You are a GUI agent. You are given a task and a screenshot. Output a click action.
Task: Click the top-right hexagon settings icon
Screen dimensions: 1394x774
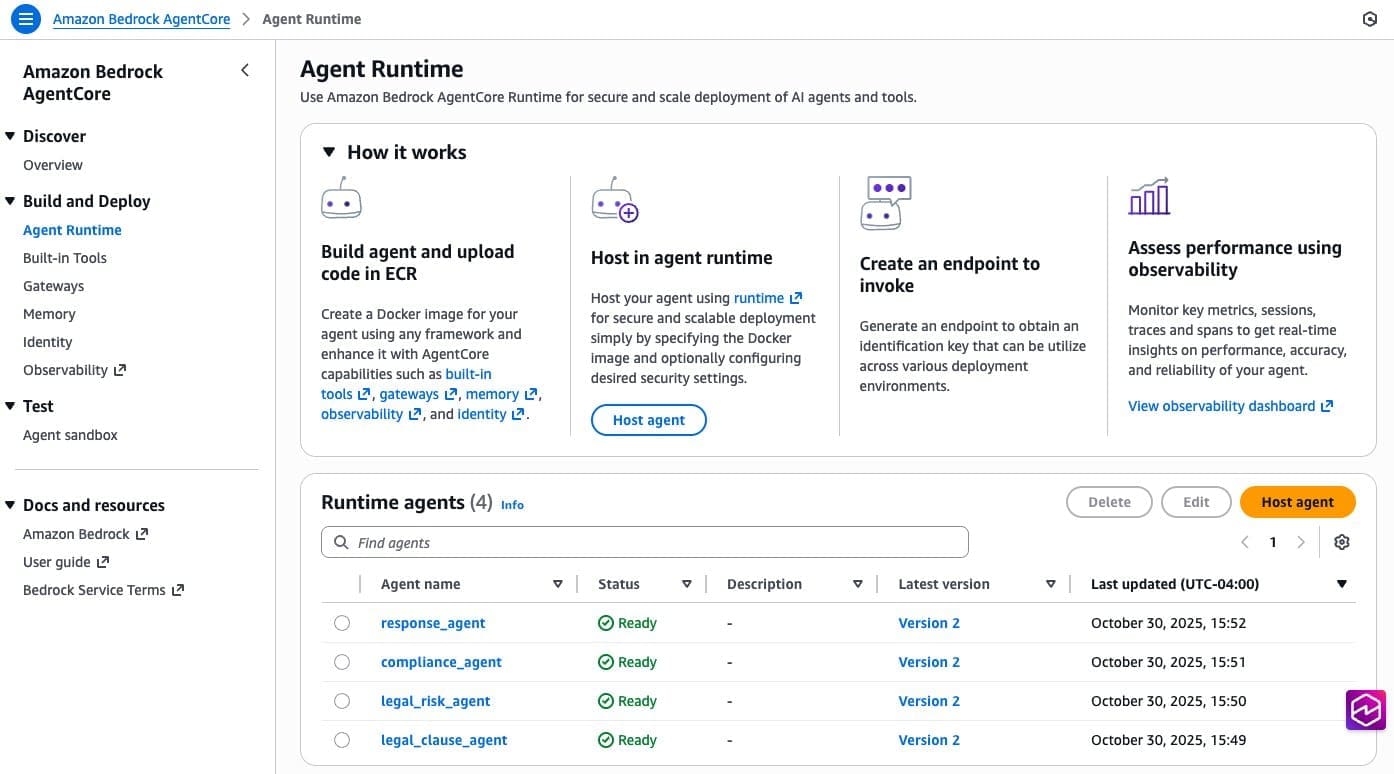click(1370, 19)
